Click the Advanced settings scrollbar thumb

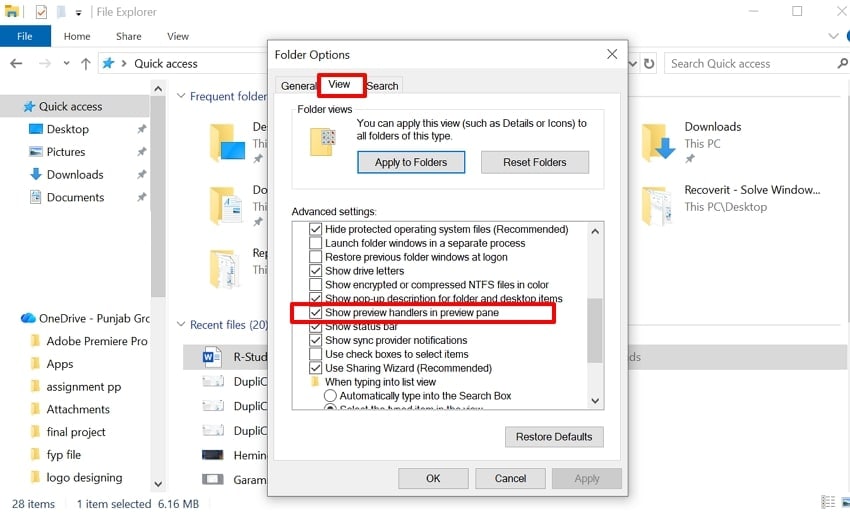coord(595,330)
